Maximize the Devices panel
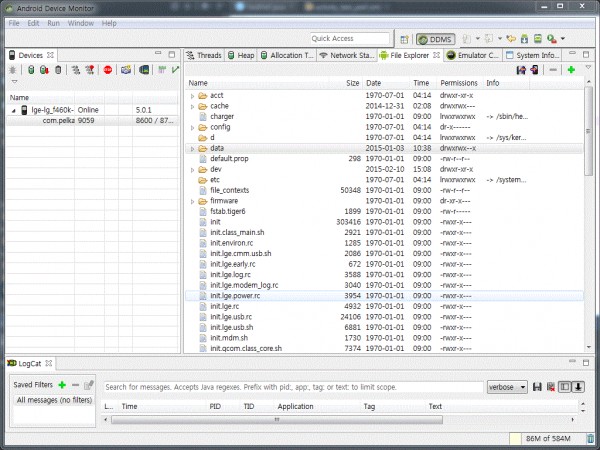The height and width of the screenshot is (450, 600). tap(172, 54)
